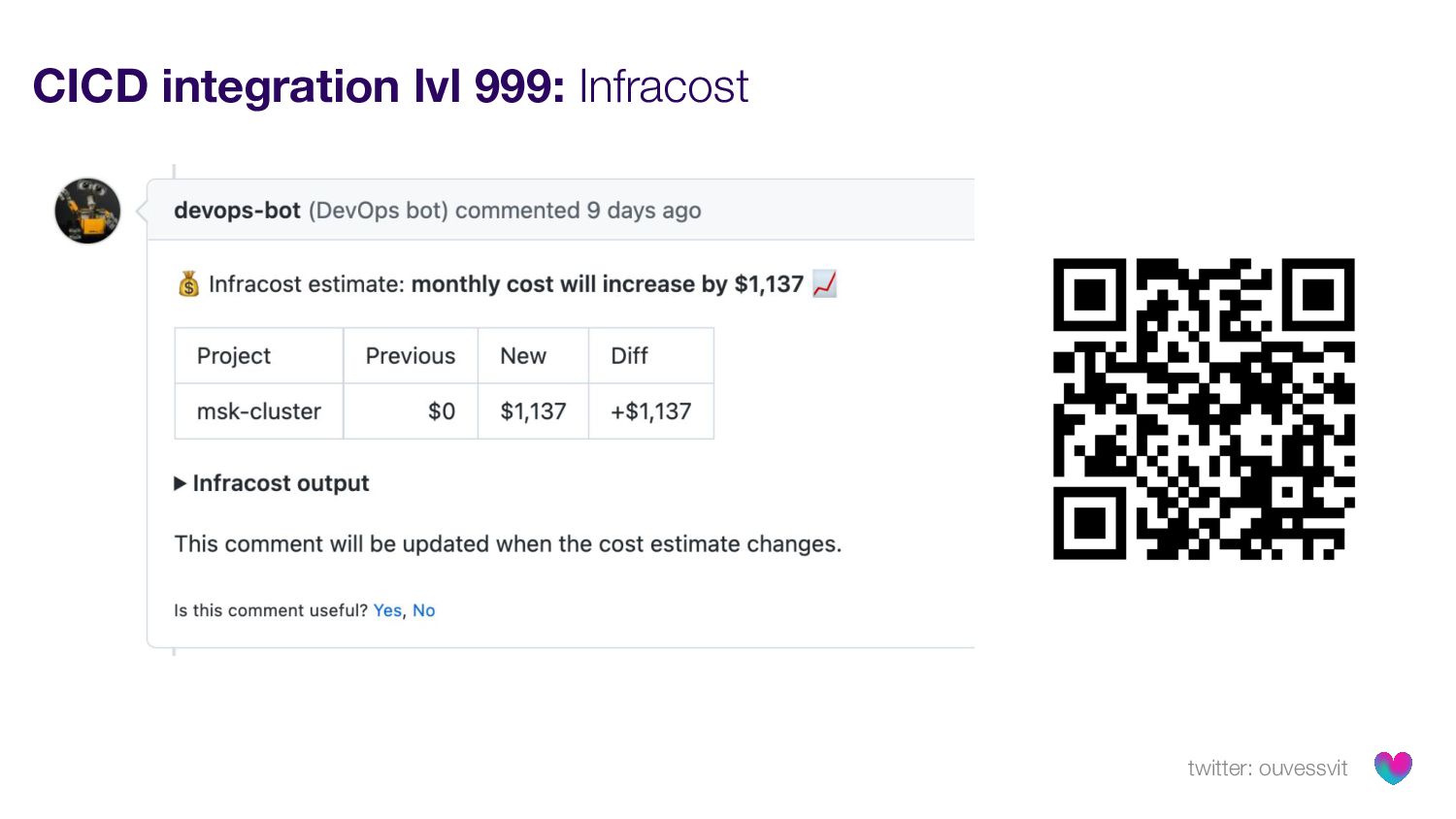1456x819 pixels.
Task: Click the QR code image
Action: [1204, 409]
